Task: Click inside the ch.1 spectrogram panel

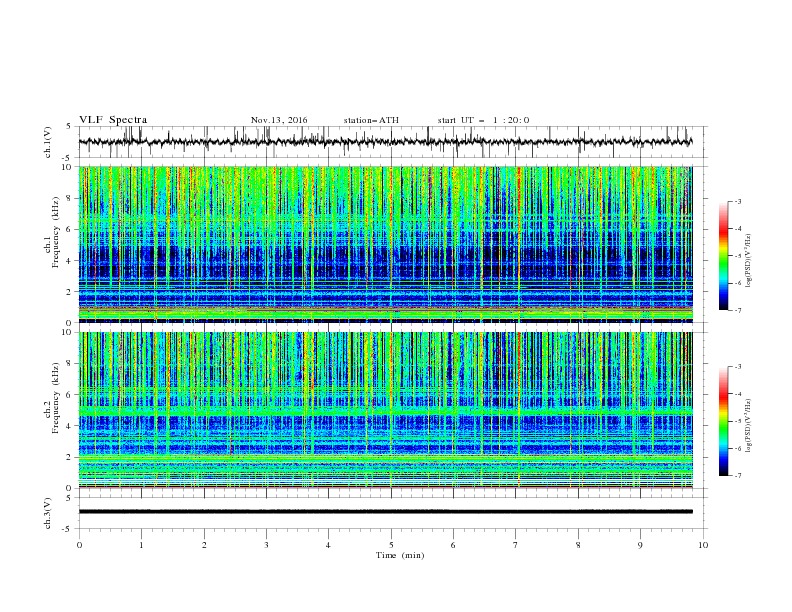Action: pyautogui.click(x=385, y=244)
